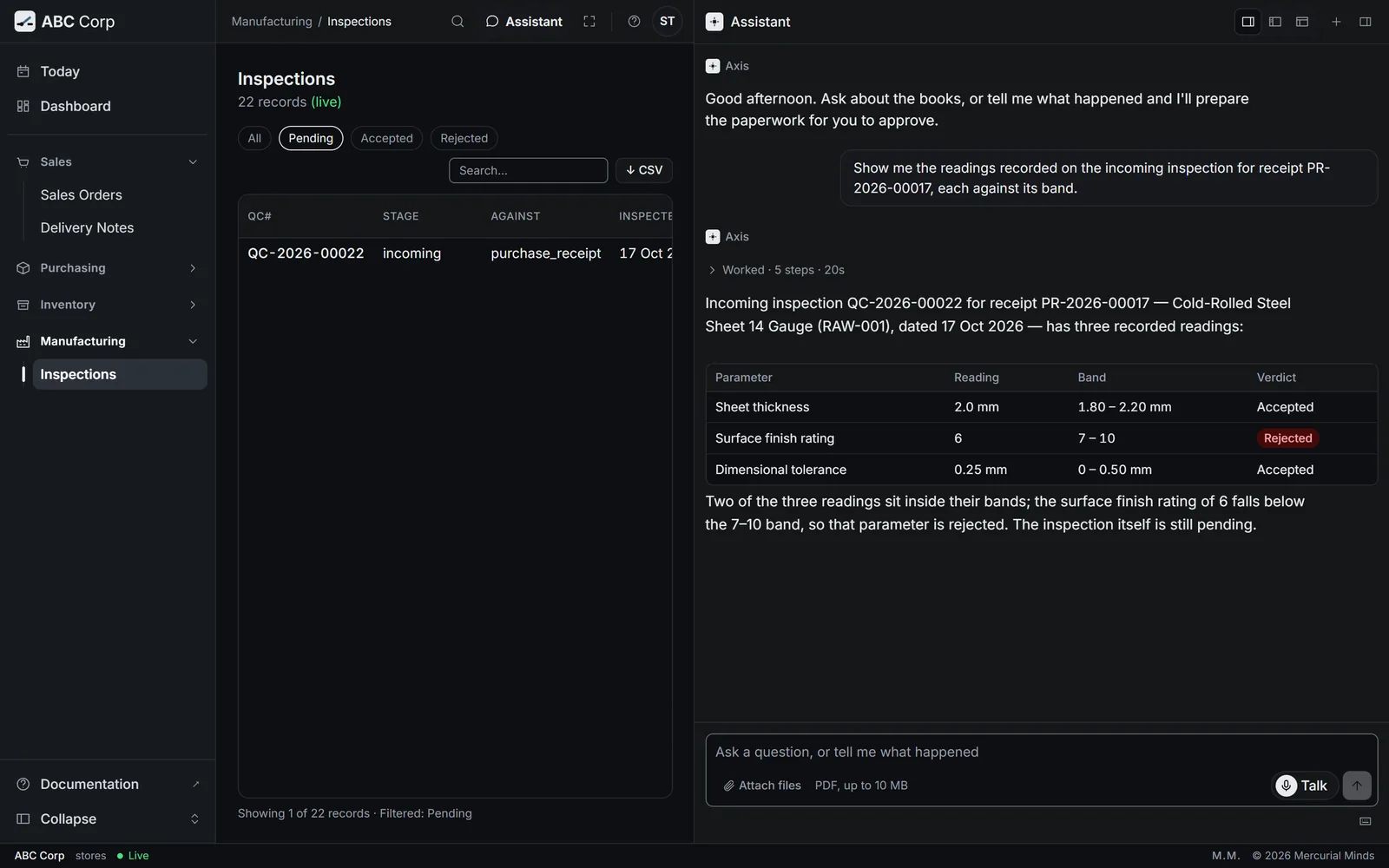Click the send arrow button
The height and width of the screenshot is (868, 1389).
(1356, 786)
